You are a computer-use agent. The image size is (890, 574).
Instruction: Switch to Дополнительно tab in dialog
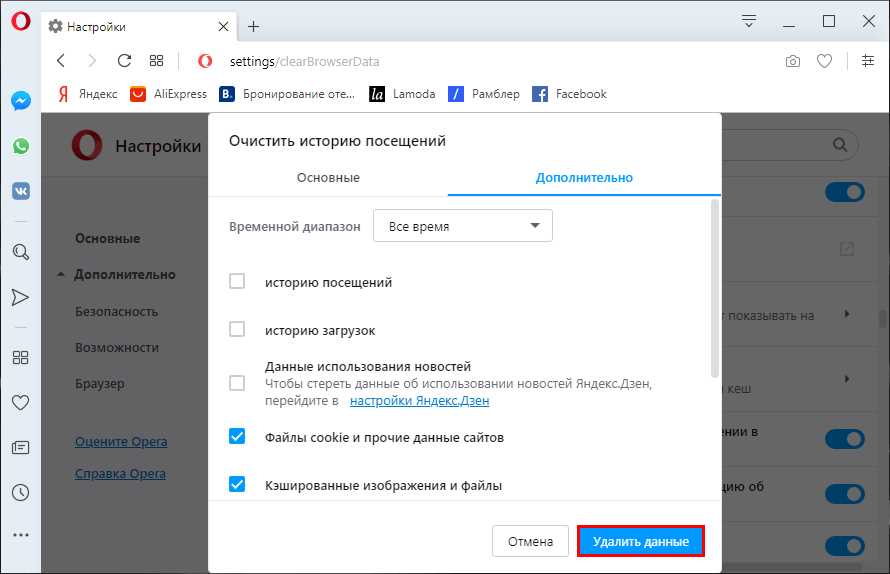pyautogui.click(x=584, y=177)
